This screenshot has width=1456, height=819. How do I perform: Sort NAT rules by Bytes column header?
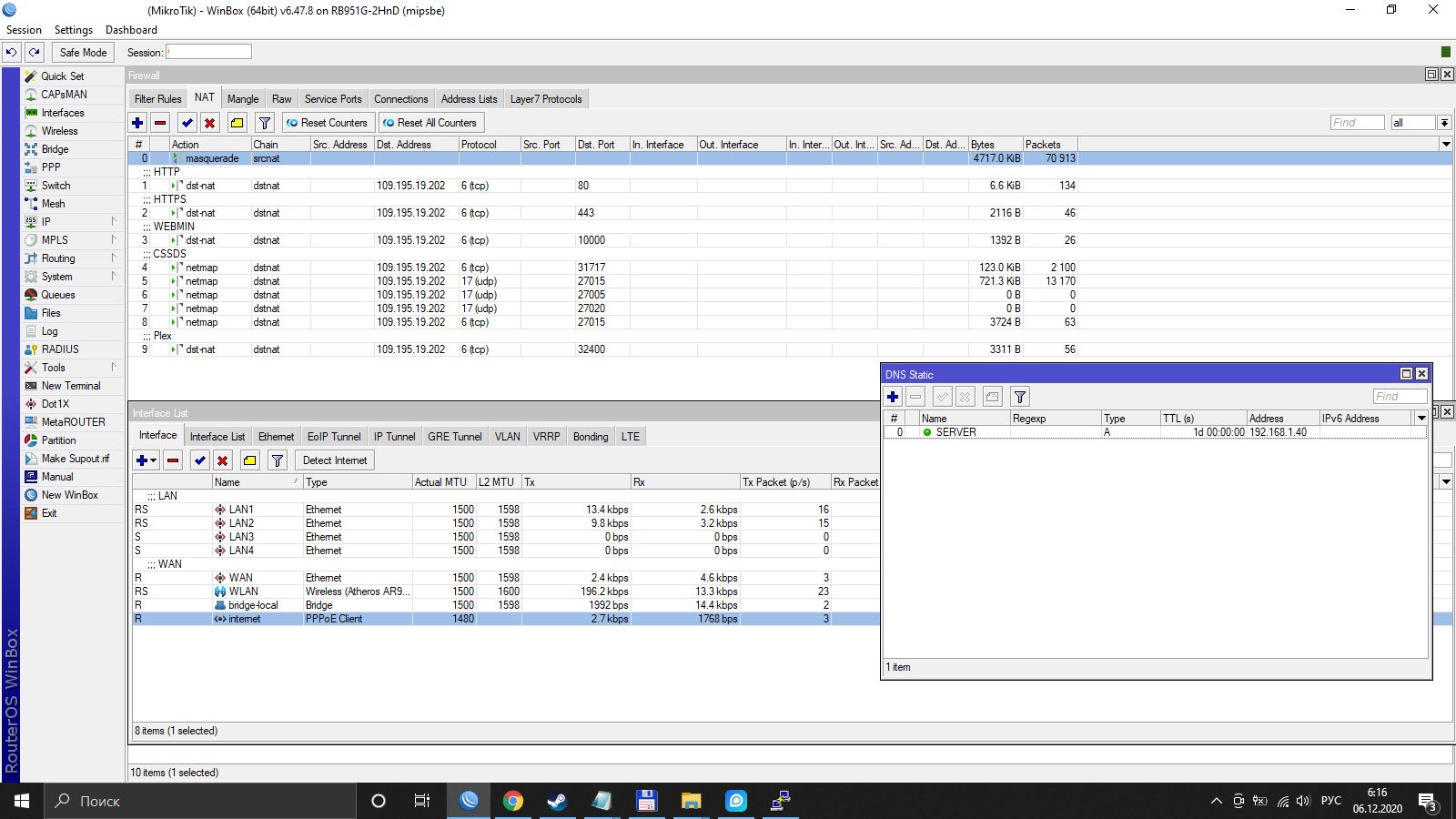(x=996, y=145)
